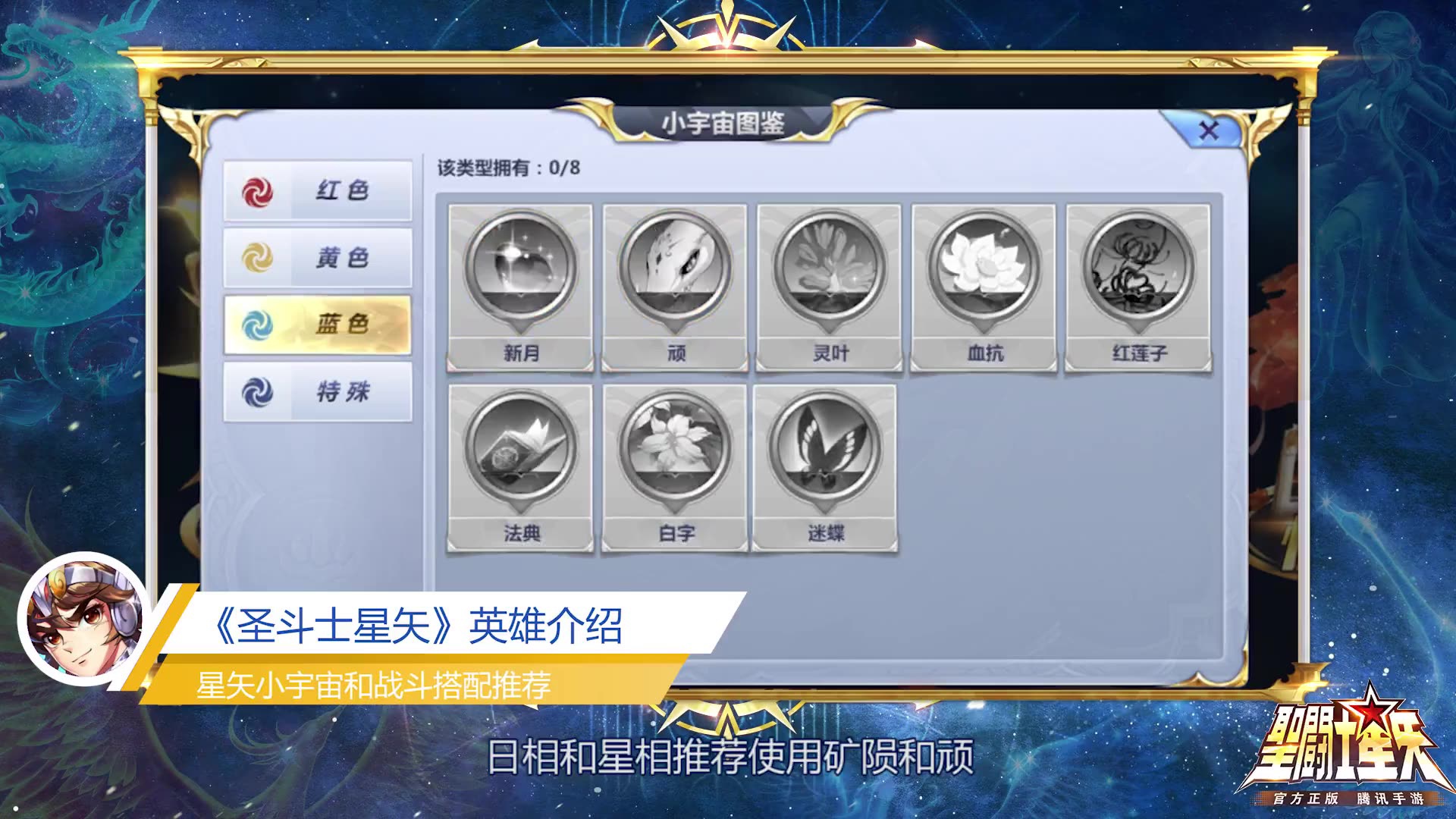Click the dark blue swirl 特殊 icon

point(257,393)
